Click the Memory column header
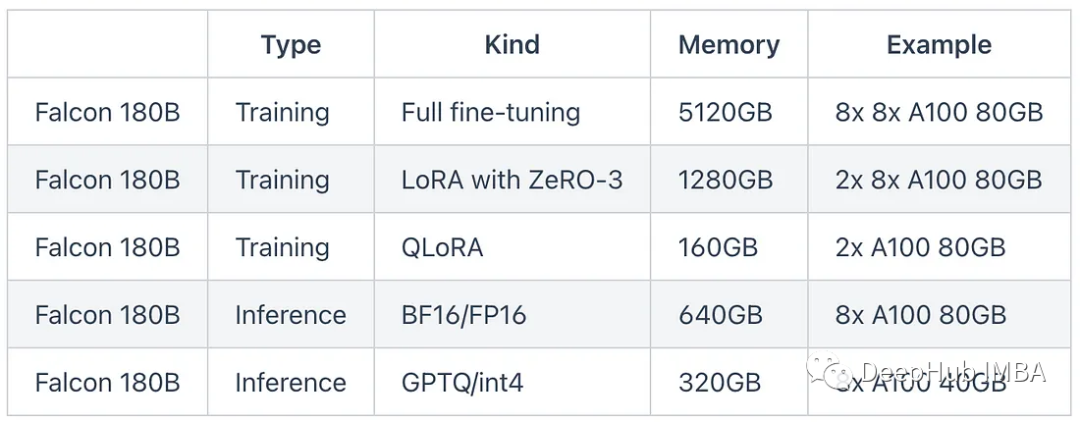This screenshot has height=422, width=1080. 729,45
